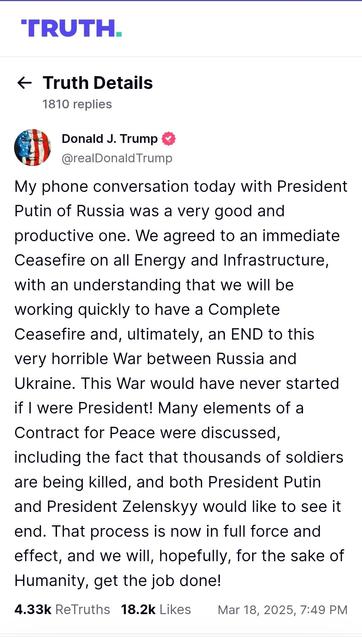Click sentence "if I were President!"

pos(84,408)
